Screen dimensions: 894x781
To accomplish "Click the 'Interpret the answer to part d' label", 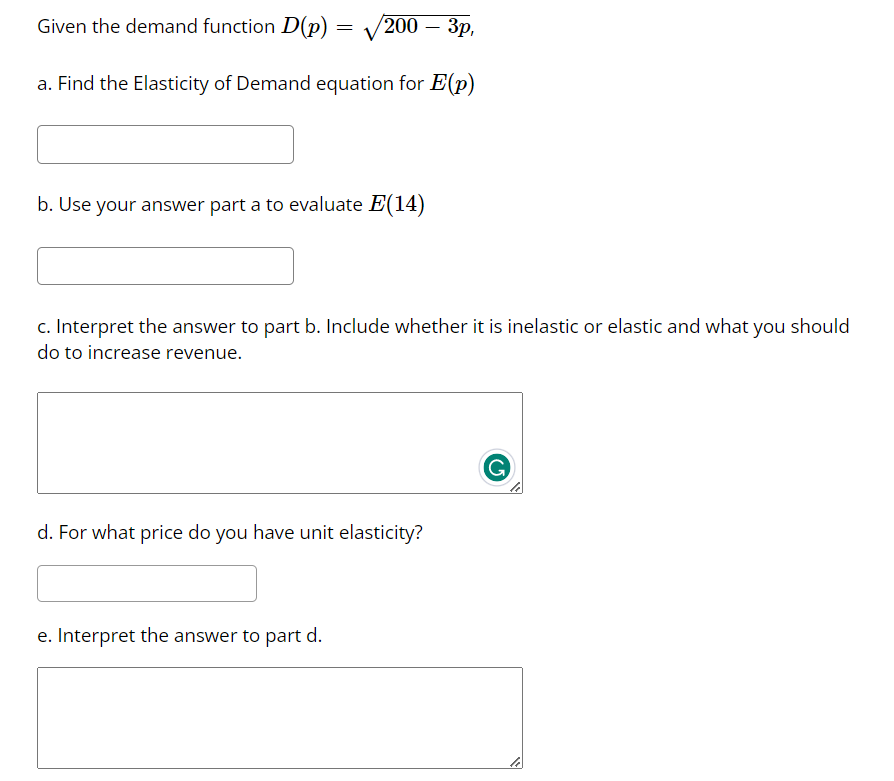I will click(x=179, y=634).
